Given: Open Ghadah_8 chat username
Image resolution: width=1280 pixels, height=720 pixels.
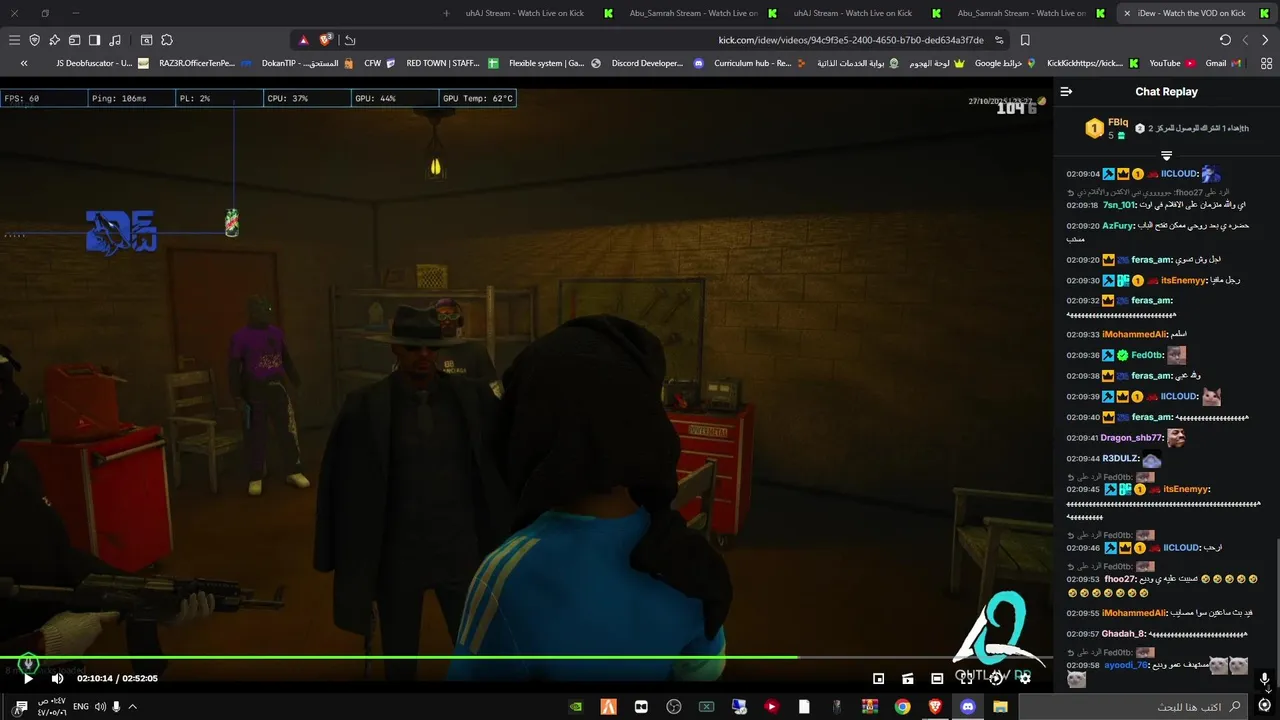Looking at the screenshot, I should coord(1124,634).
